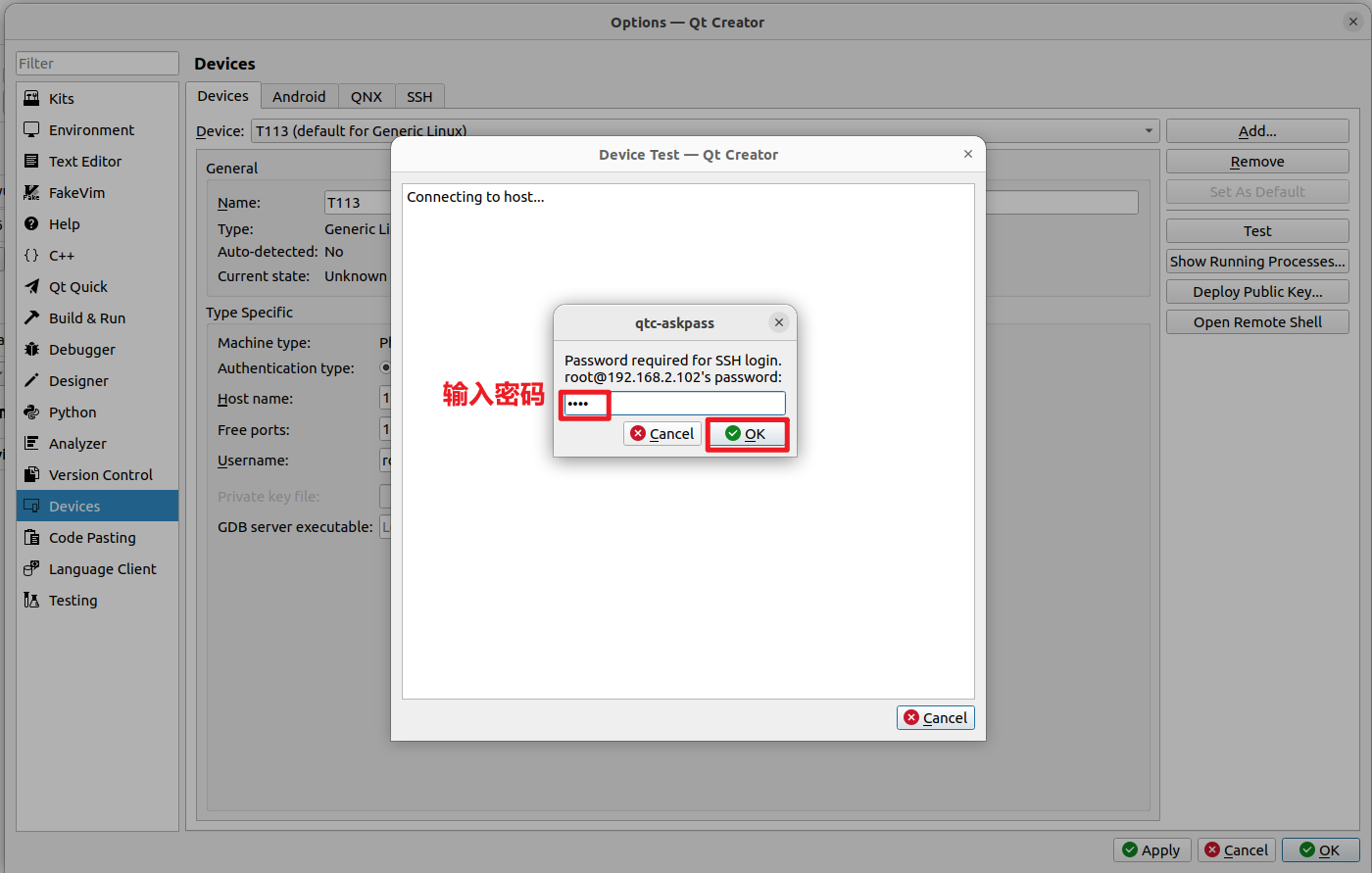Click the Set As Default button
The width and height of the screenshot is (1372, 873).
(x=1257, y=191)
